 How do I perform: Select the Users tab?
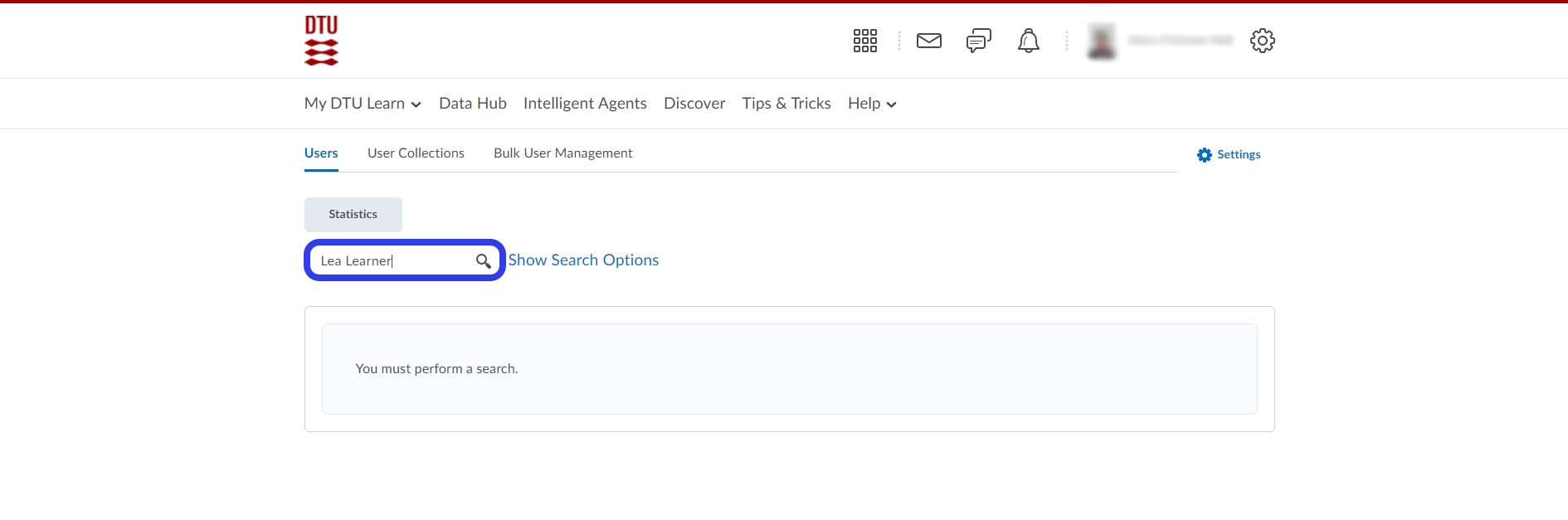321,153
